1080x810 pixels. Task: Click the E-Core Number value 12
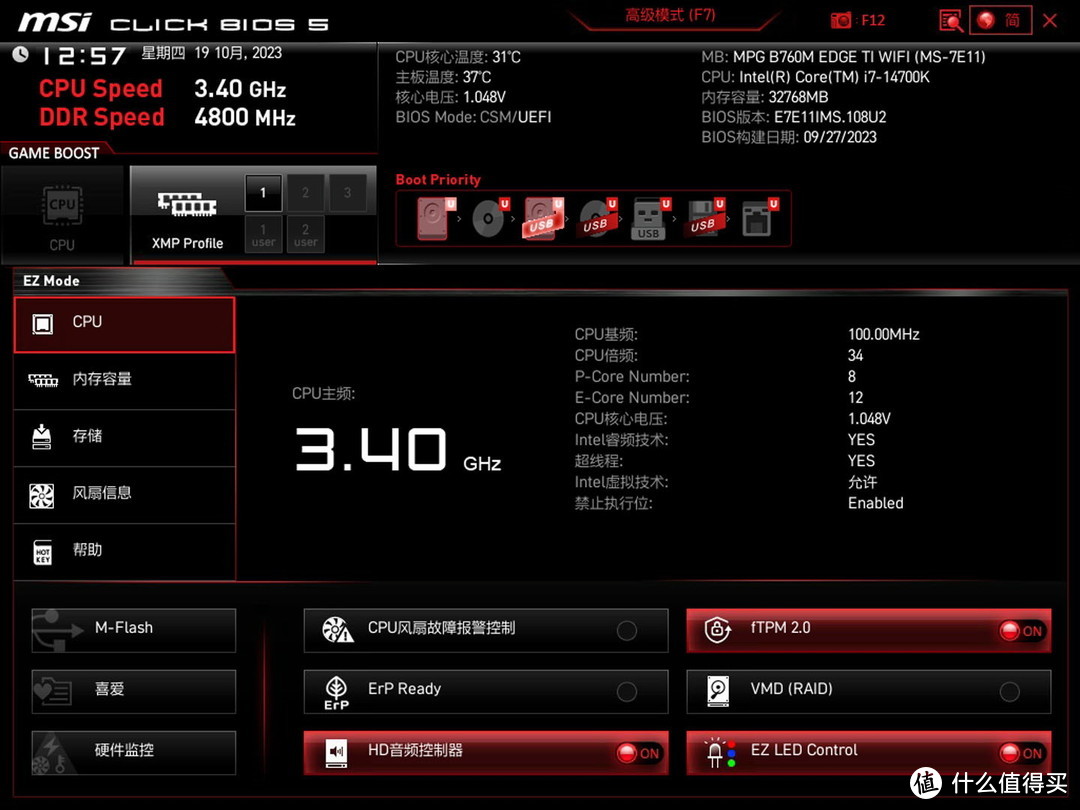[855, 398]
